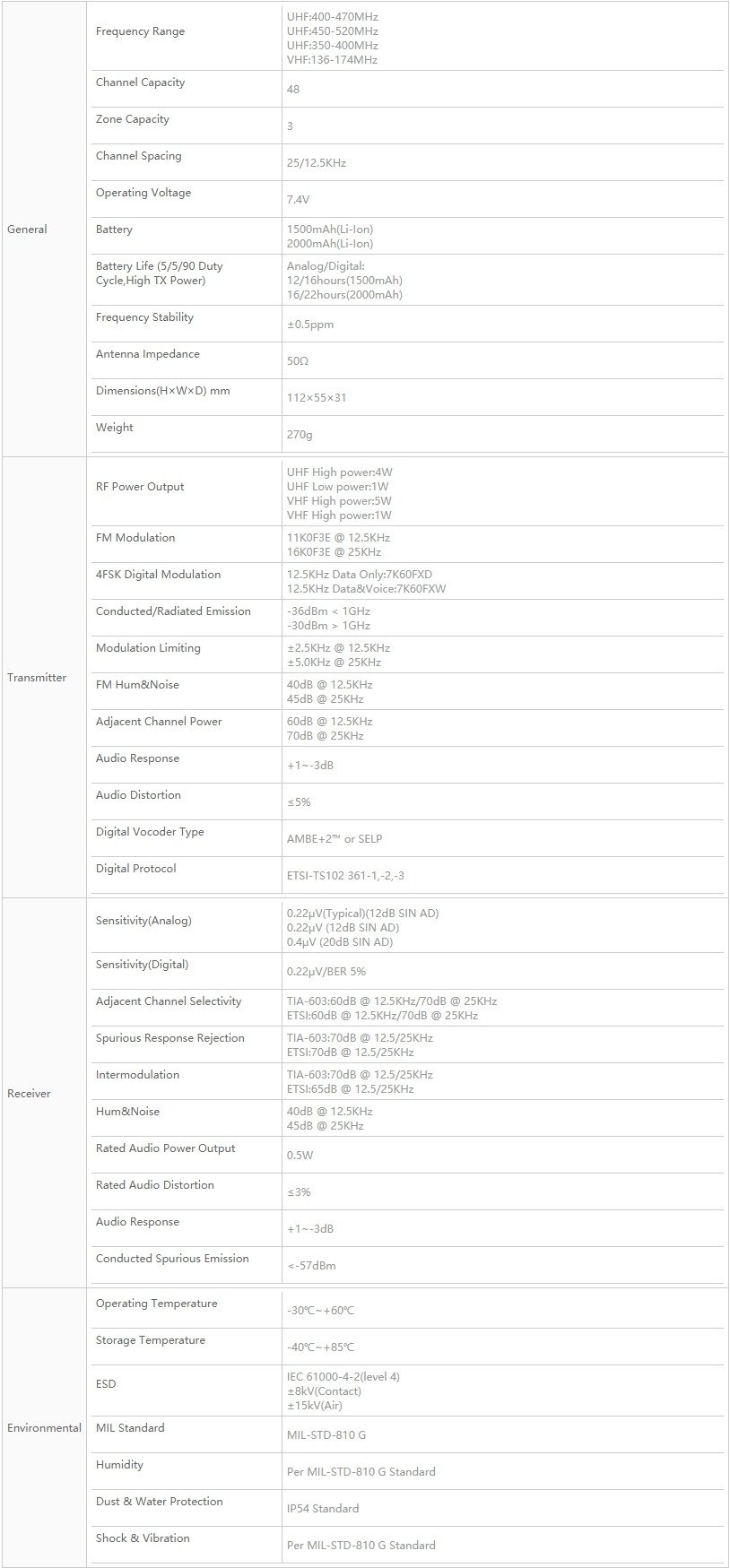The image size is (730, 1568).
Task: Select the Frequency Range row label
Action: pyautogui.click(x=140, y=31)
